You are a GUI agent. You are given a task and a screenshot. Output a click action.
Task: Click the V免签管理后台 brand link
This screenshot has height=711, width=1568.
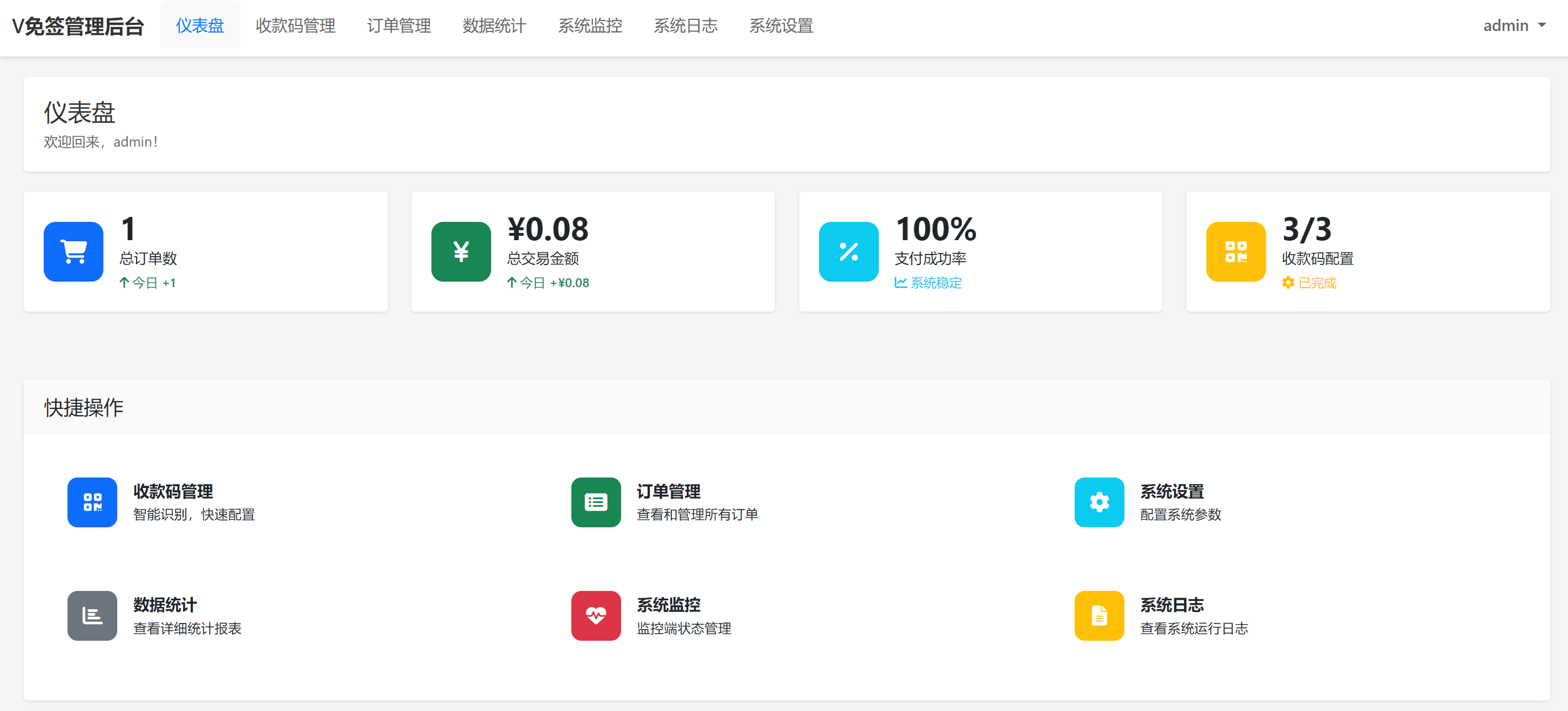(78, 27)
